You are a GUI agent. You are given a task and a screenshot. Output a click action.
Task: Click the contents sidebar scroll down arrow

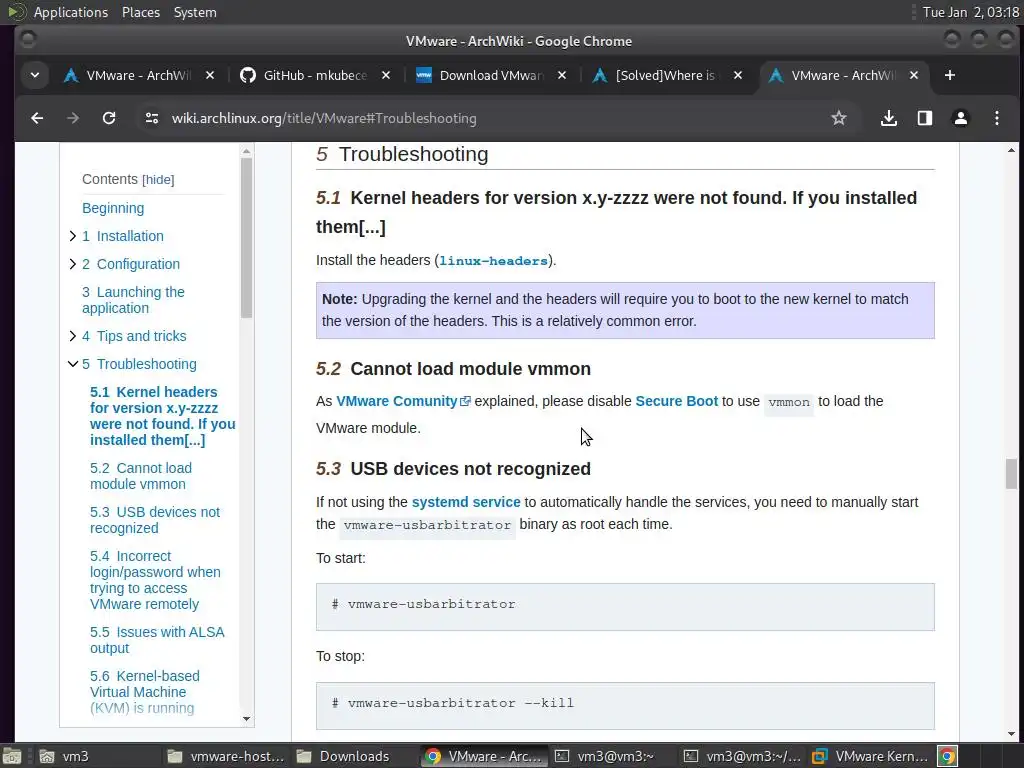[246, 719]
